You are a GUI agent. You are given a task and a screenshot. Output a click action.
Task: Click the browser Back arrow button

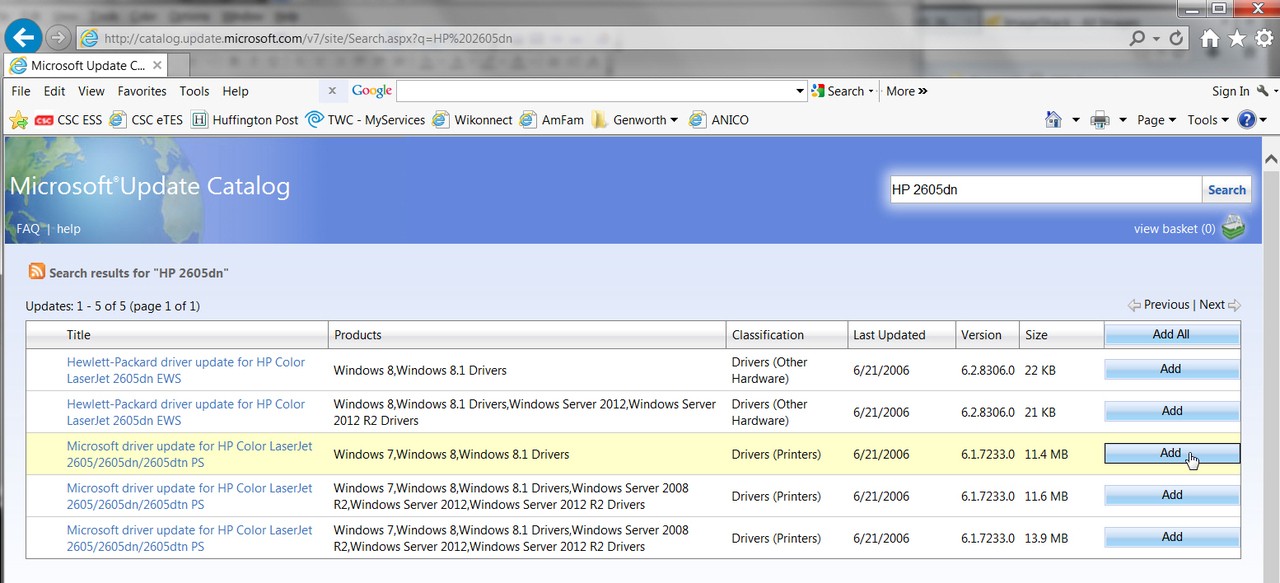pyautogui.click(x=22, y=38)
